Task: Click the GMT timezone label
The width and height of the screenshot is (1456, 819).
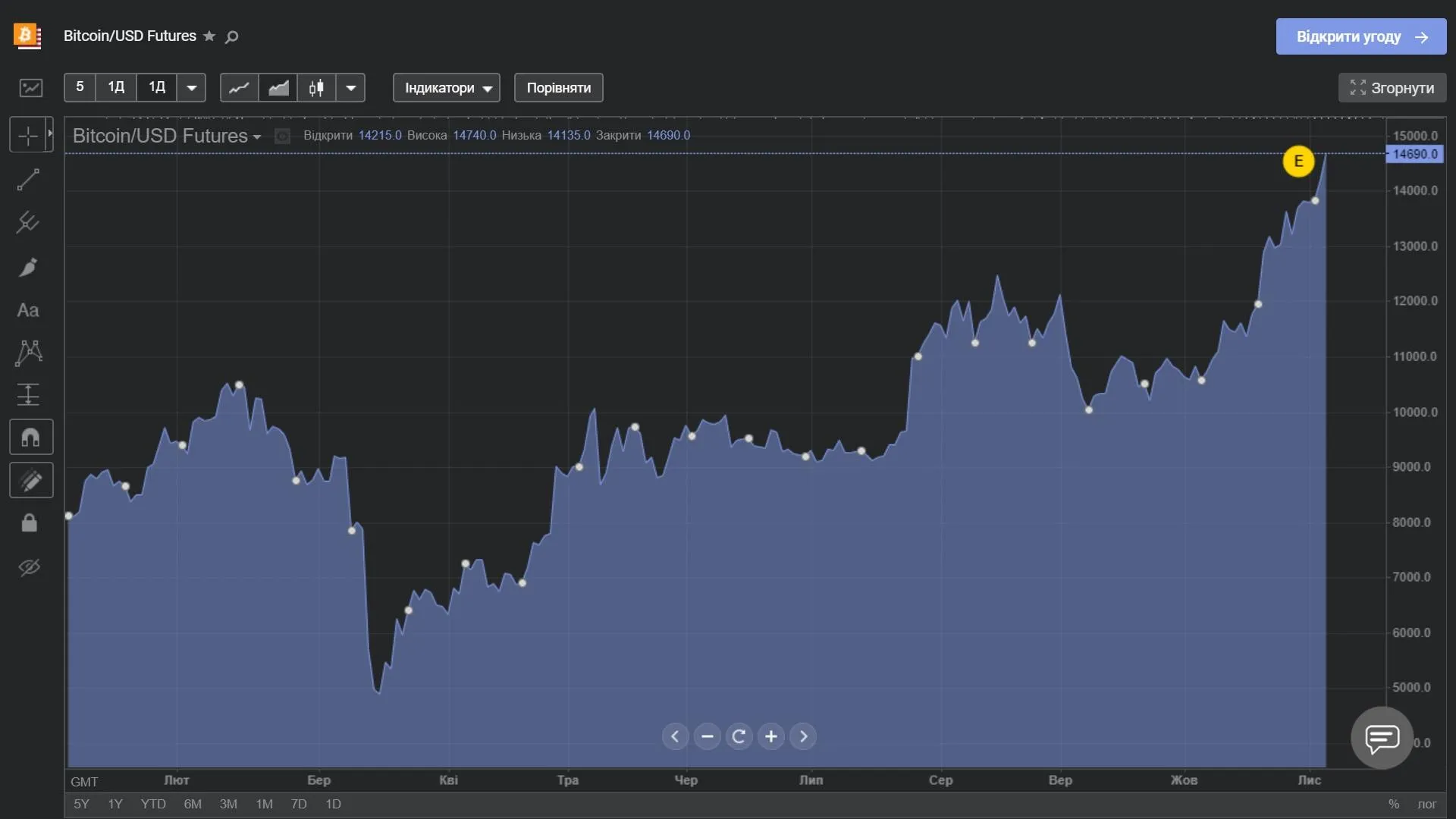Action: (84, 782)
